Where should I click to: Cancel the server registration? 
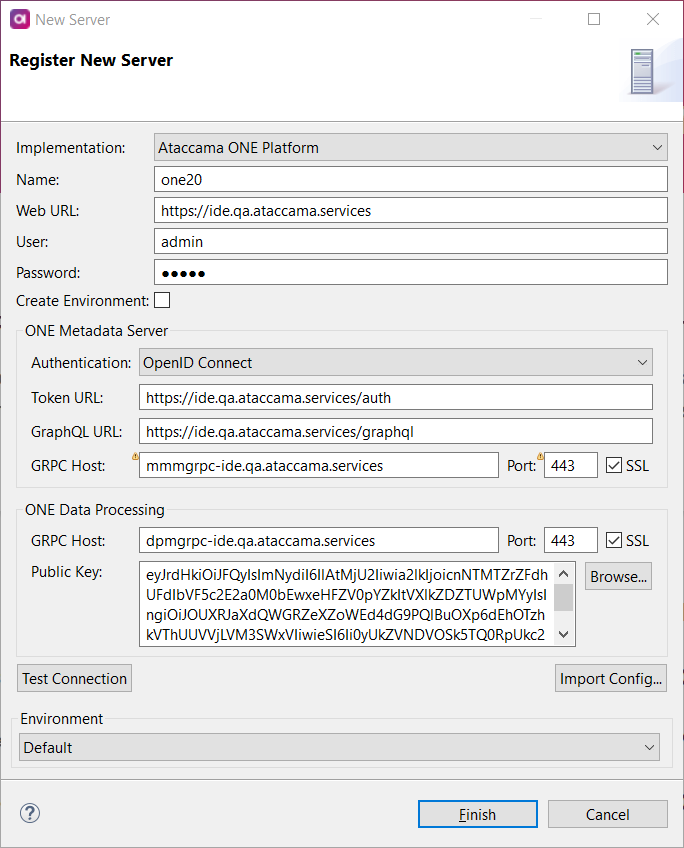pyautogui.click(x=607, y=813)
